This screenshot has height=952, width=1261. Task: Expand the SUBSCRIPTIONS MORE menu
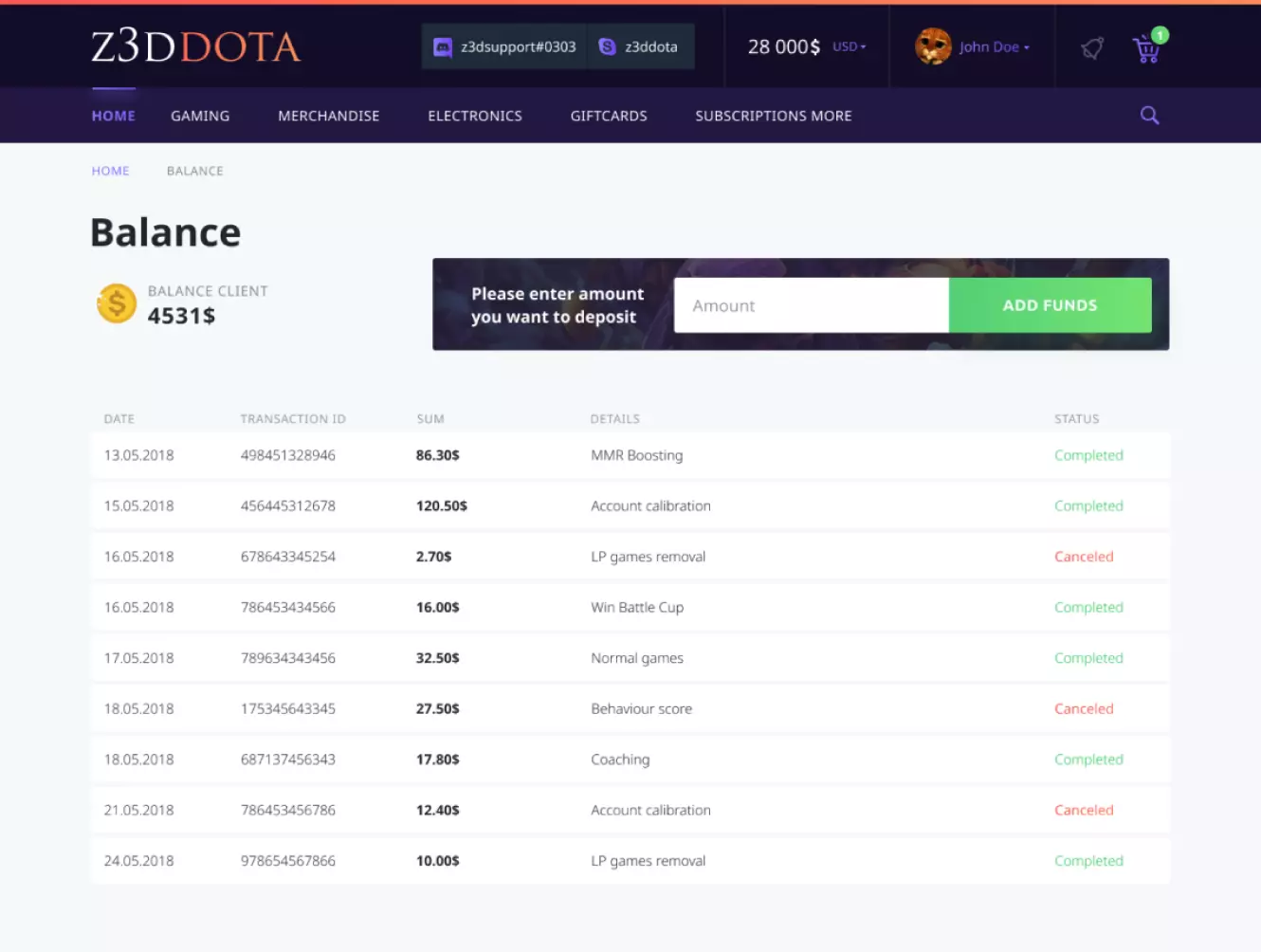coord(773,115)
